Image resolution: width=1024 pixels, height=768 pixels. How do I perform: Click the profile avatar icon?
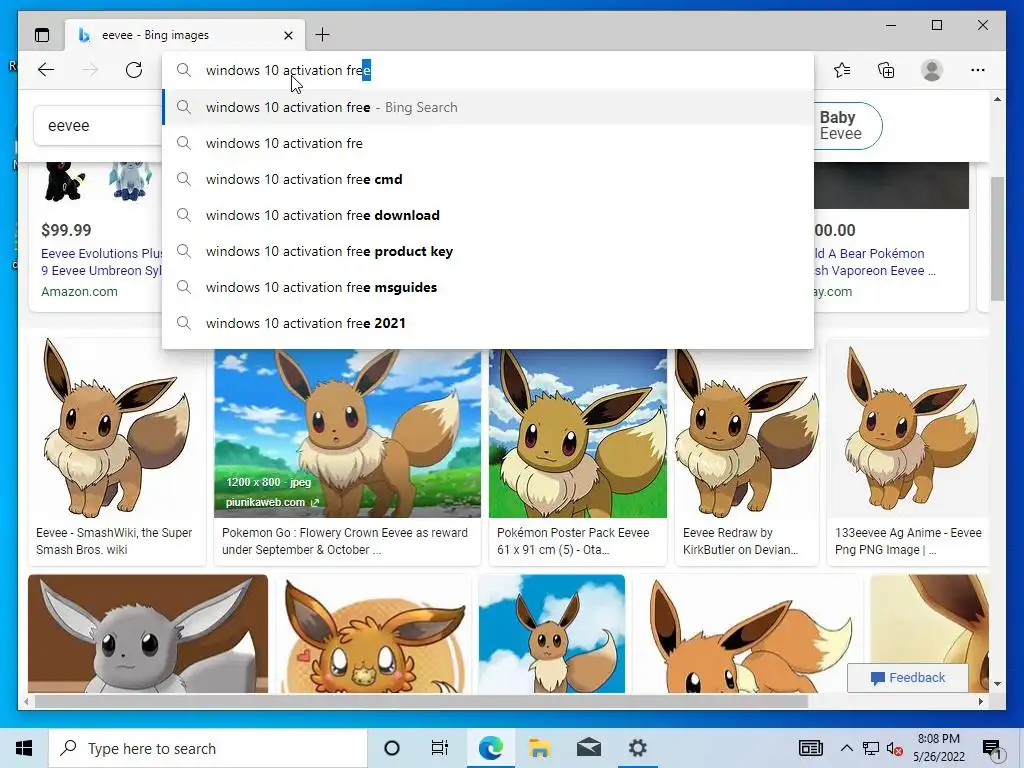click(x=932, y=70)
